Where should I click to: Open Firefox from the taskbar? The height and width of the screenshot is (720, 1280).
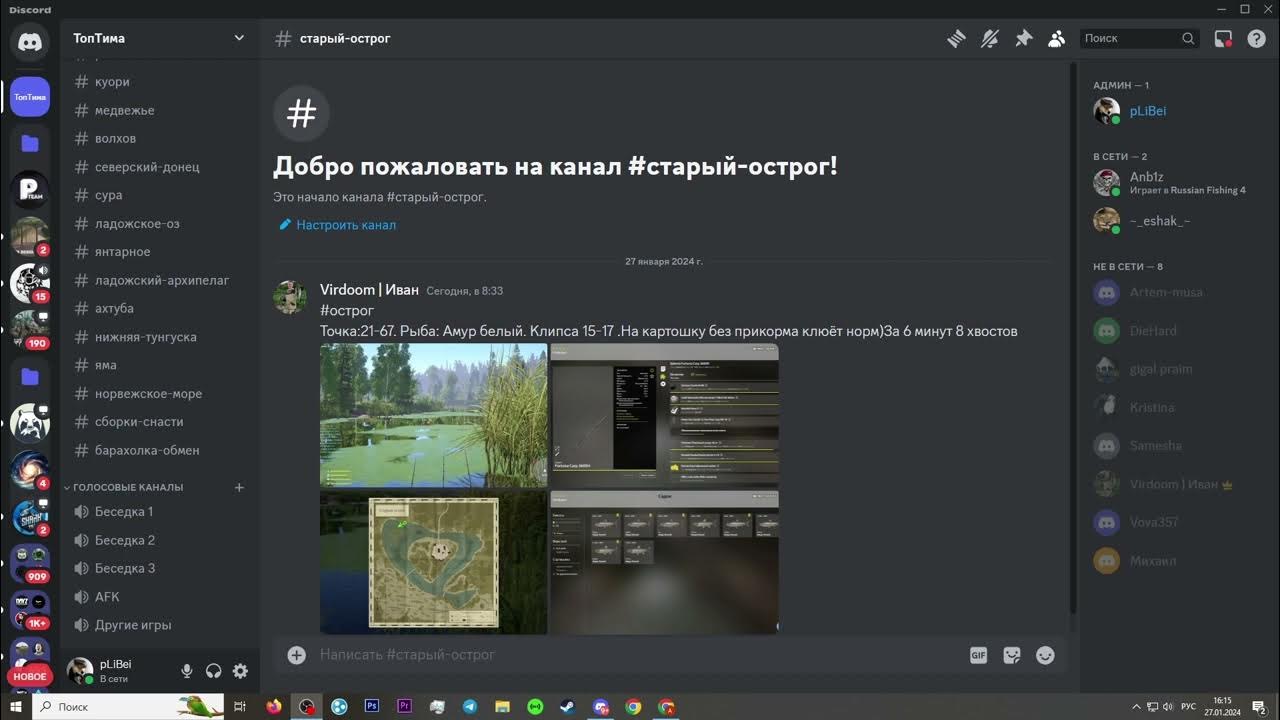point(274,706)
